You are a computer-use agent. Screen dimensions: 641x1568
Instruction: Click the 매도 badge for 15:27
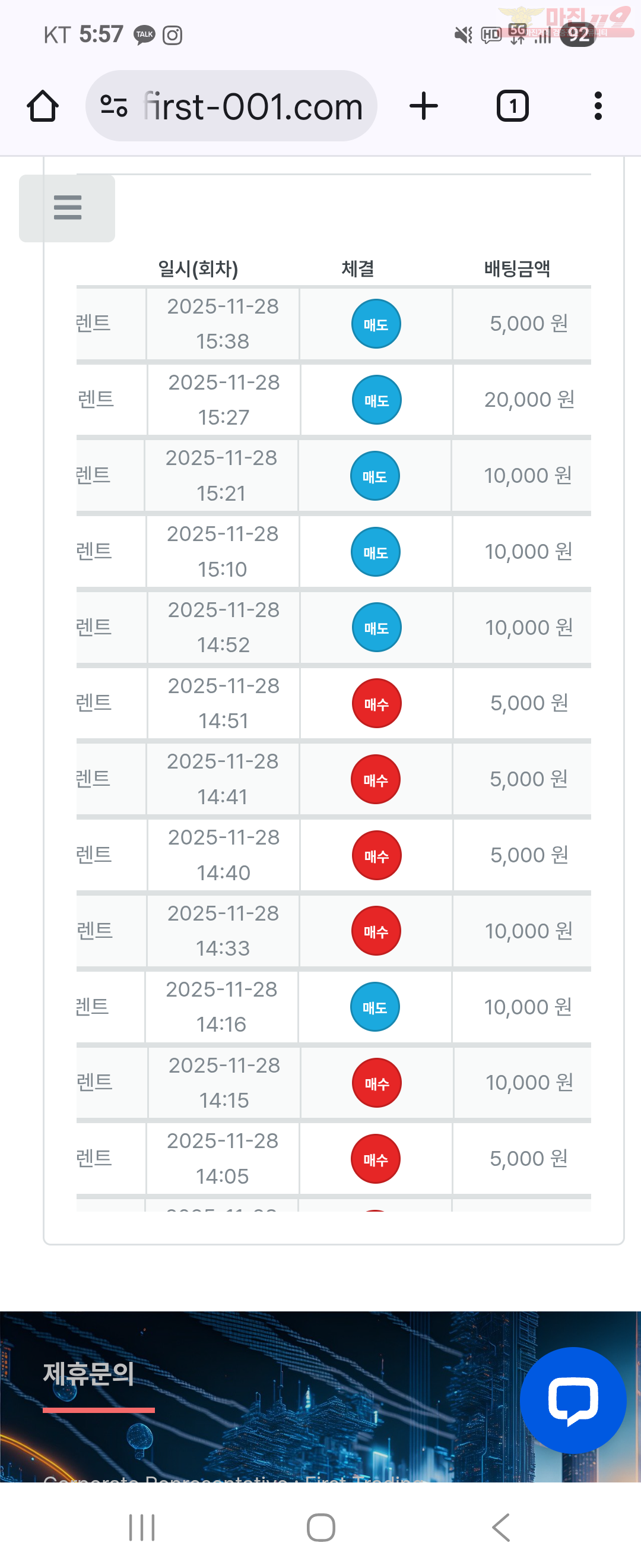tap(376, 400)
